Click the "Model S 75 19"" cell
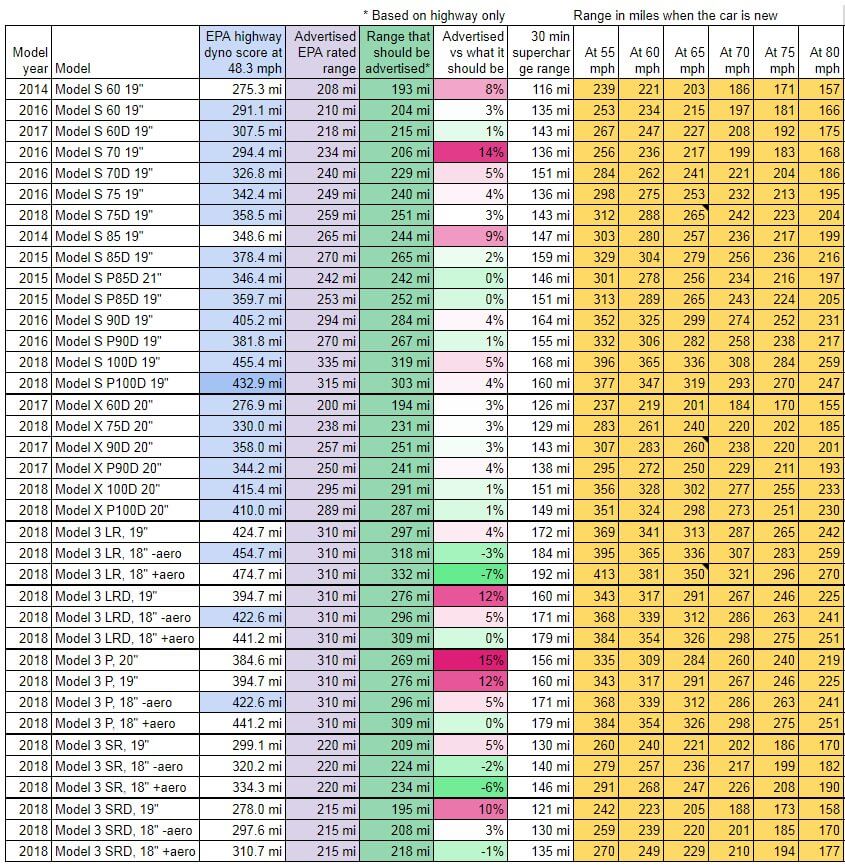Viewport: 845px width, 868px height. point(126,194)
